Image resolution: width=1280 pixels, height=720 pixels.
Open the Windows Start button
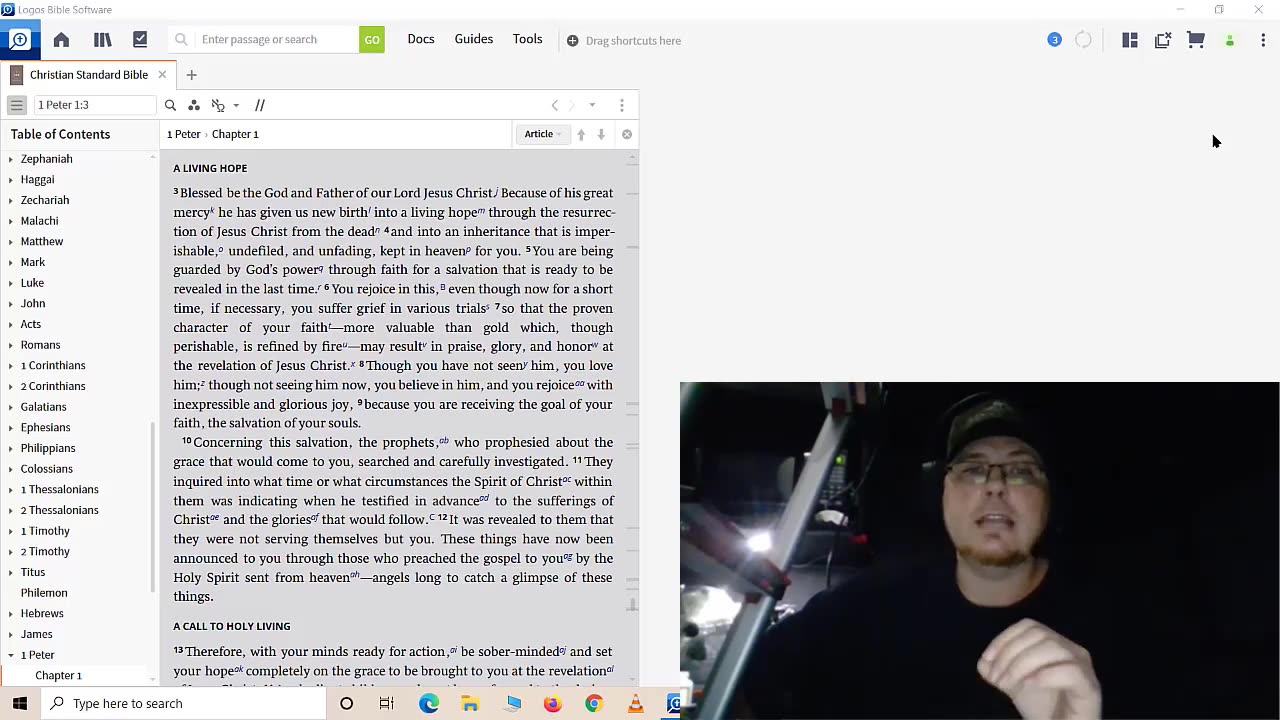point(20,703)
